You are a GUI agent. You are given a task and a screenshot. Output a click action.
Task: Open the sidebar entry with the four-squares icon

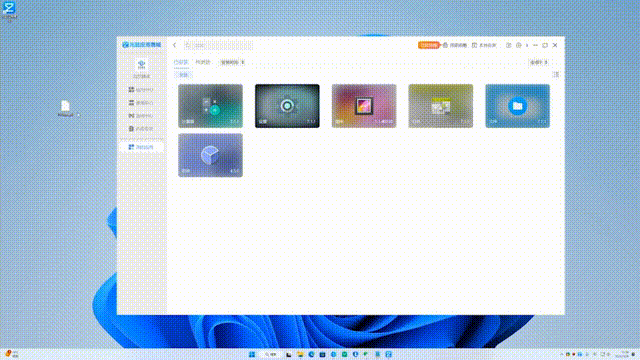pyautogui.click(x=141, y=89)
